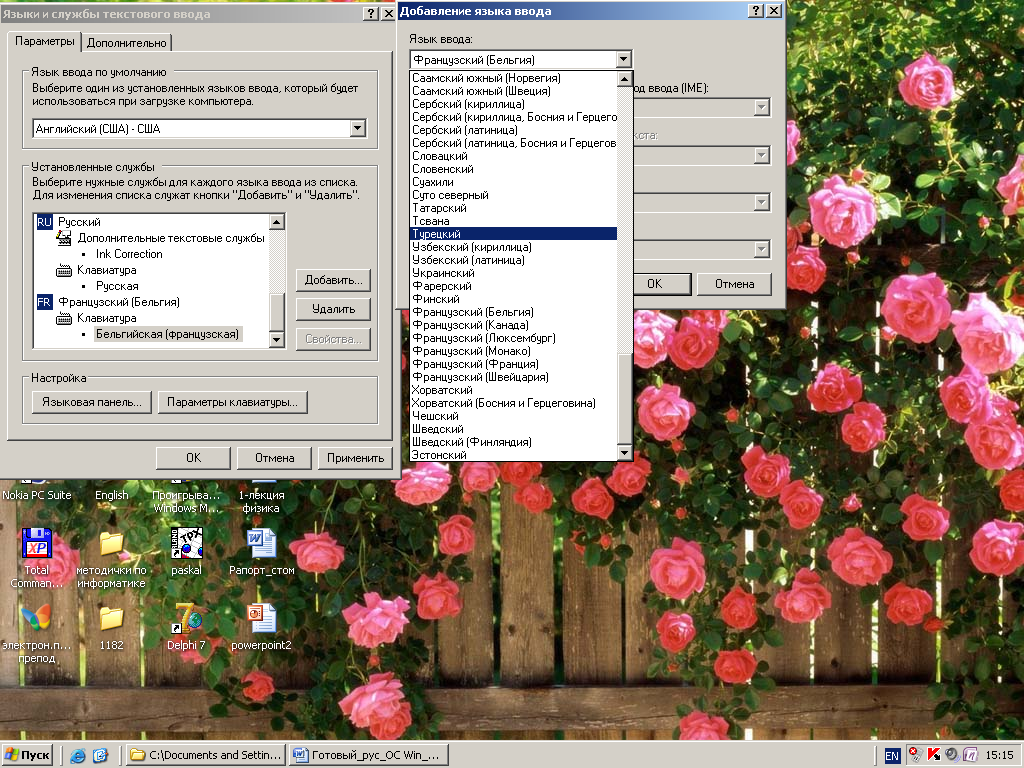Click the Параметры клавиатуры... button
This screenshot has width=1024, height=768.
point(232,402)
